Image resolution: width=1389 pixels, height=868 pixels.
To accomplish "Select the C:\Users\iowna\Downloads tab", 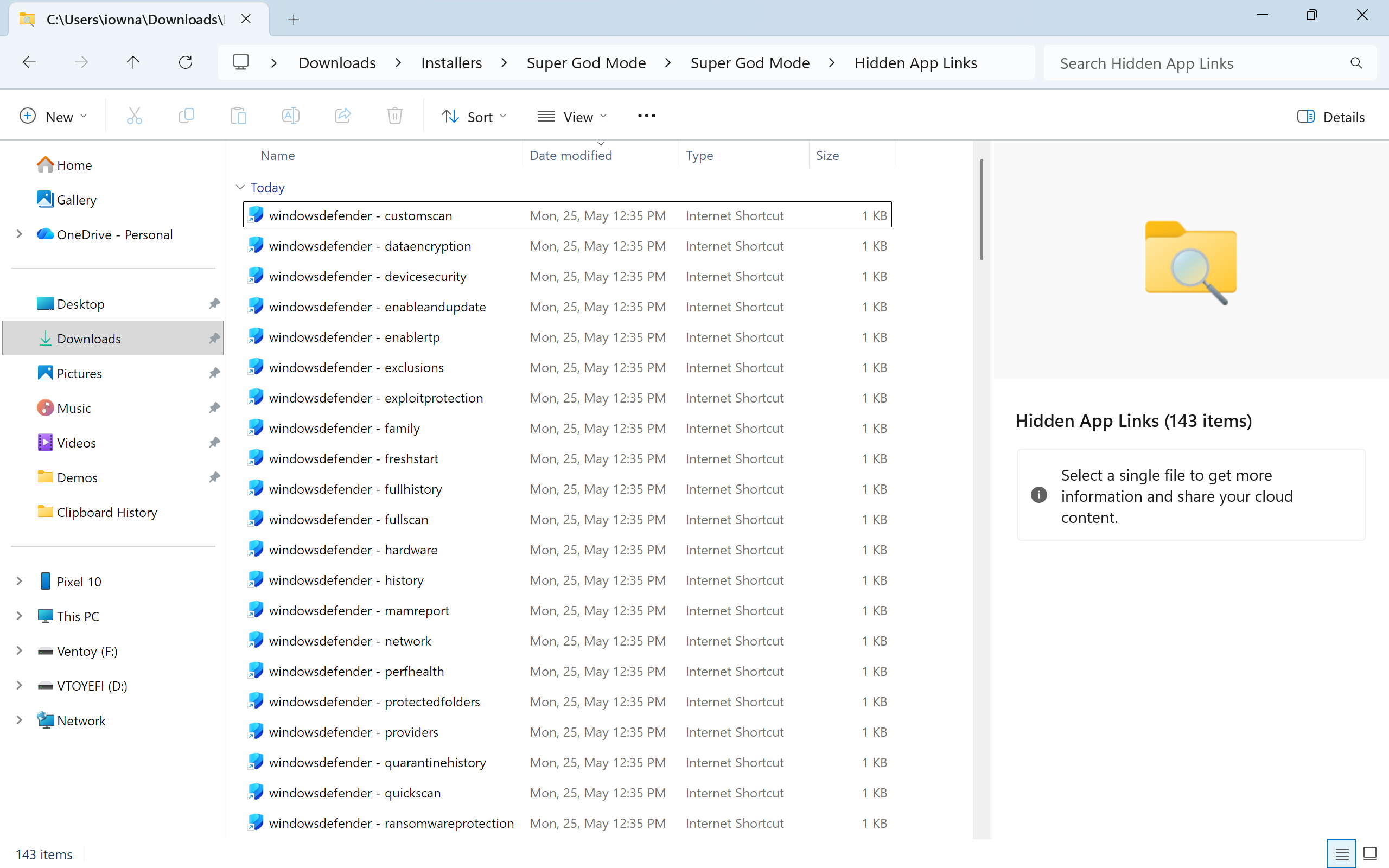I will coord(139,20).
